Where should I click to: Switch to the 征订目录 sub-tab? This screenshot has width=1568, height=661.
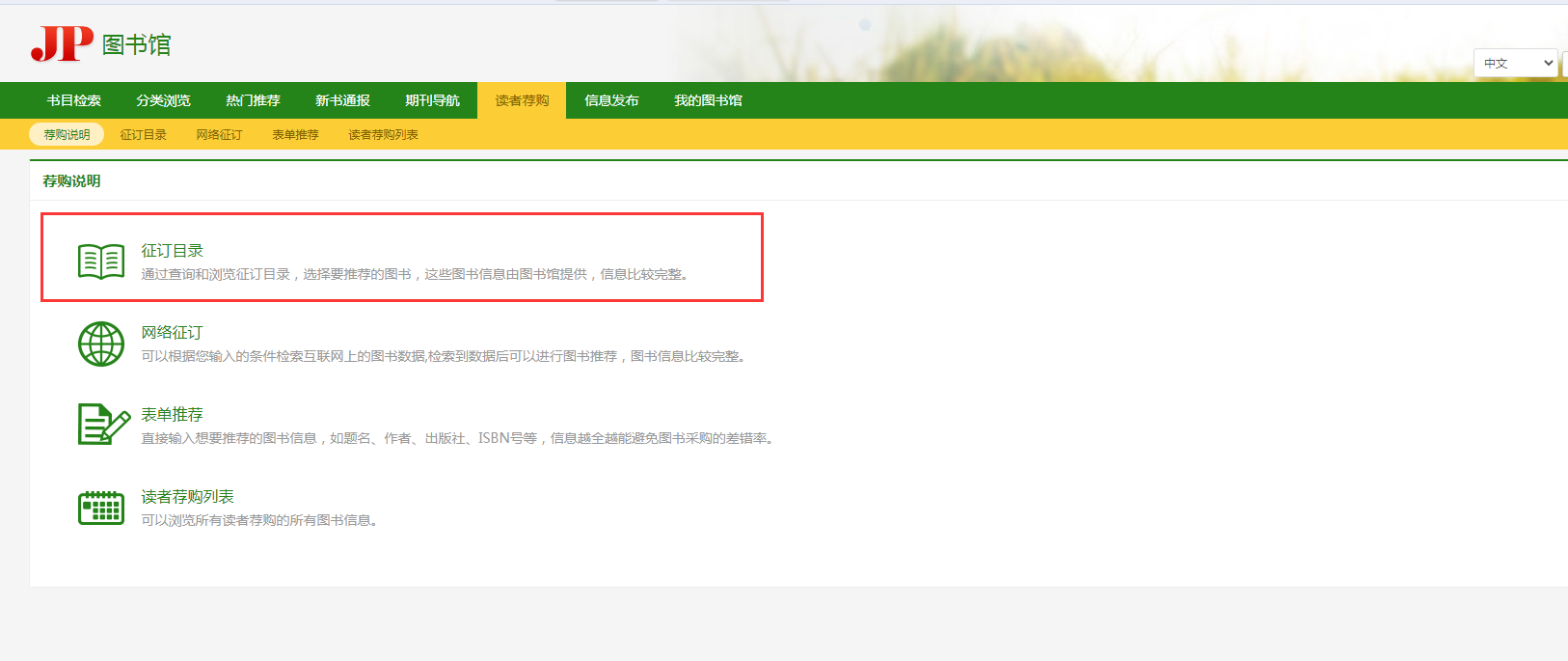(x=143, y=135)
